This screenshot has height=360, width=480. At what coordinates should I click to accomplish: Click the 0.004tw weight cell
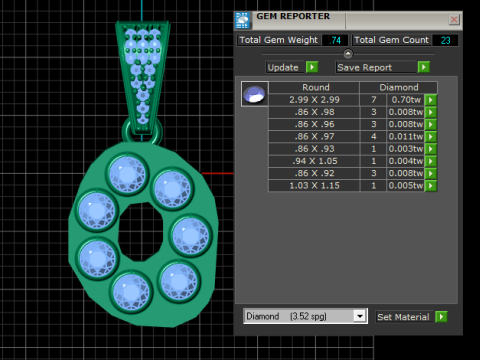point(406,161)
